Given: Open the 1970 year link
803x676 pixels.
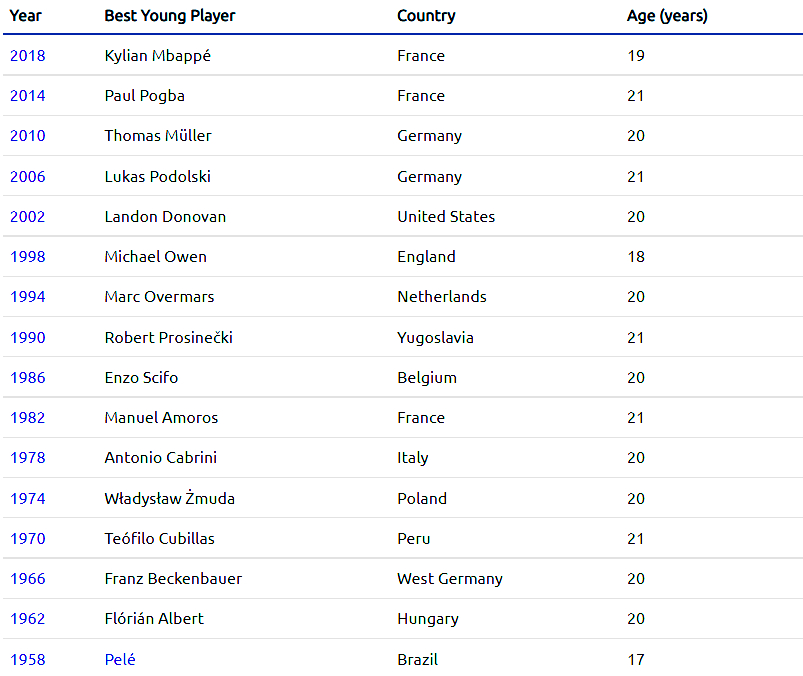Looking at the screenshot, I should (x=28, y=539).
